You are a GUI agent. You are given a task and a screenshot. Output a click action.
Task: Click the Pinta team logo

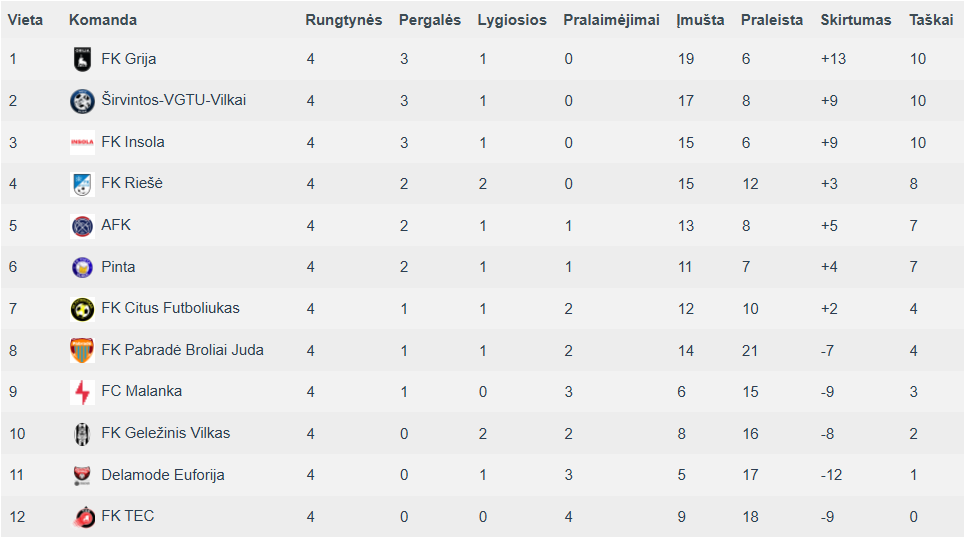point(82,267)
